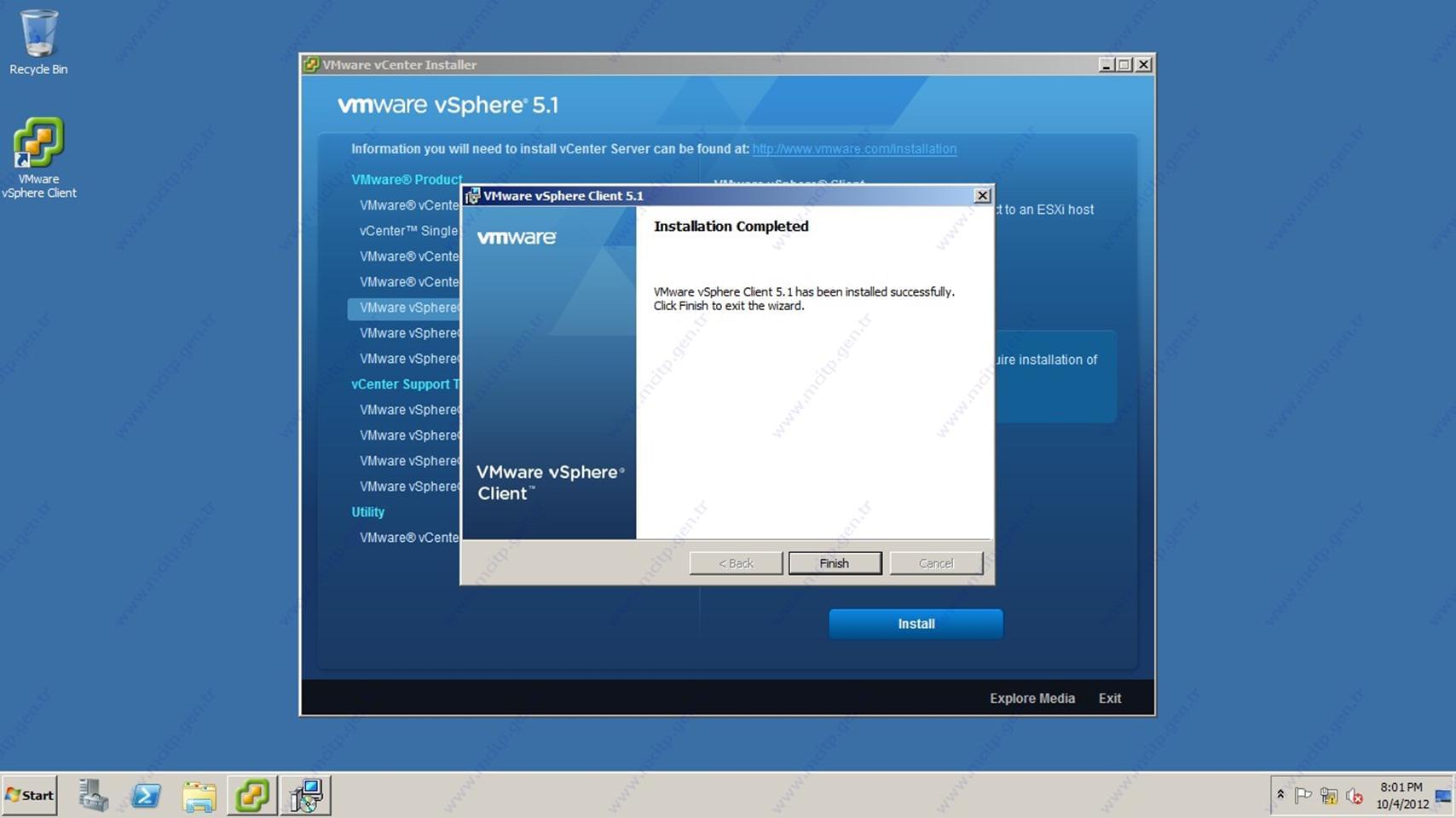Click Exit in the vCenter Installer footer
1456x818 pixels.
[x=1109, y=698]
